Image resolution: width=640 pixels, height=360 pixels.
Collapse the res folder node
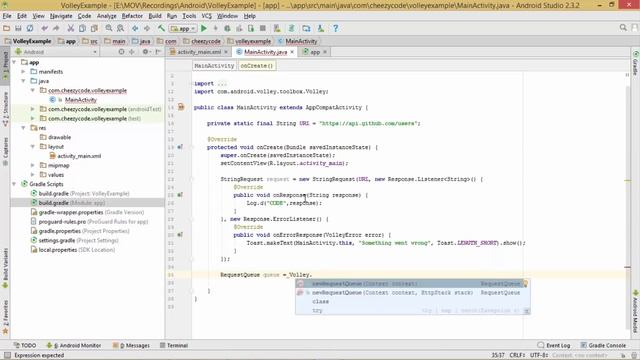pos(24,128)
